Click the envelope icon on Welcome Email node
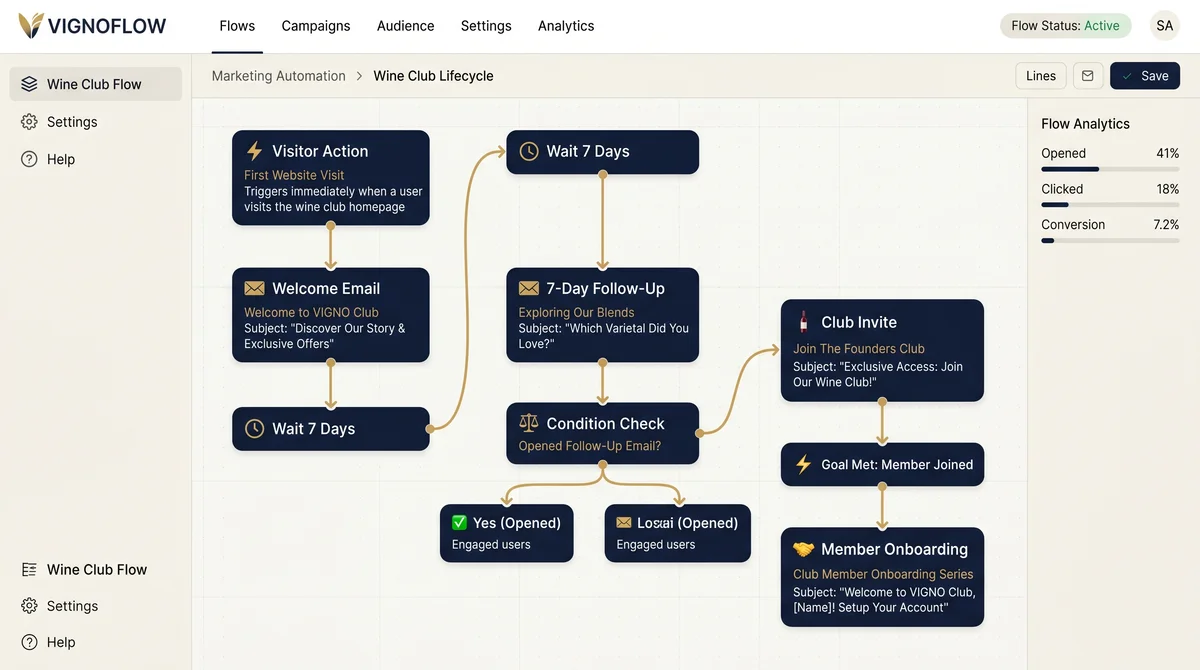This screenshot has width=1200, height=670. [254, 288]
